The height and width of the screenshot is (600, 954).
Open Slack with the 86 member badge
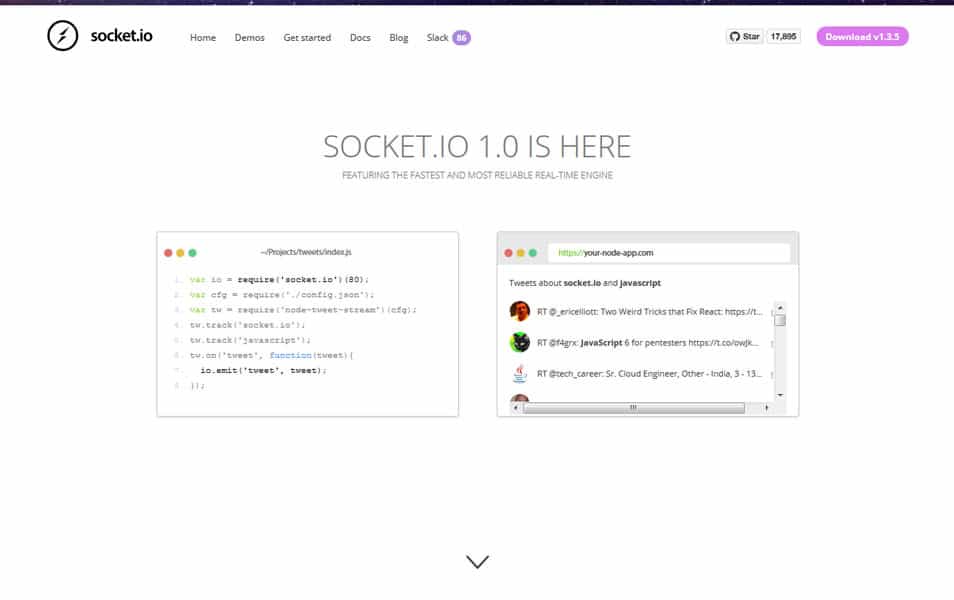(x=444, y=37)
